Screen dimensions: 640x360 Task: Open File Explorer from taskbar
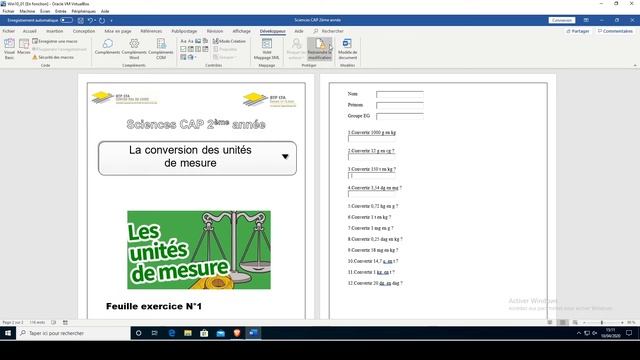188,333
